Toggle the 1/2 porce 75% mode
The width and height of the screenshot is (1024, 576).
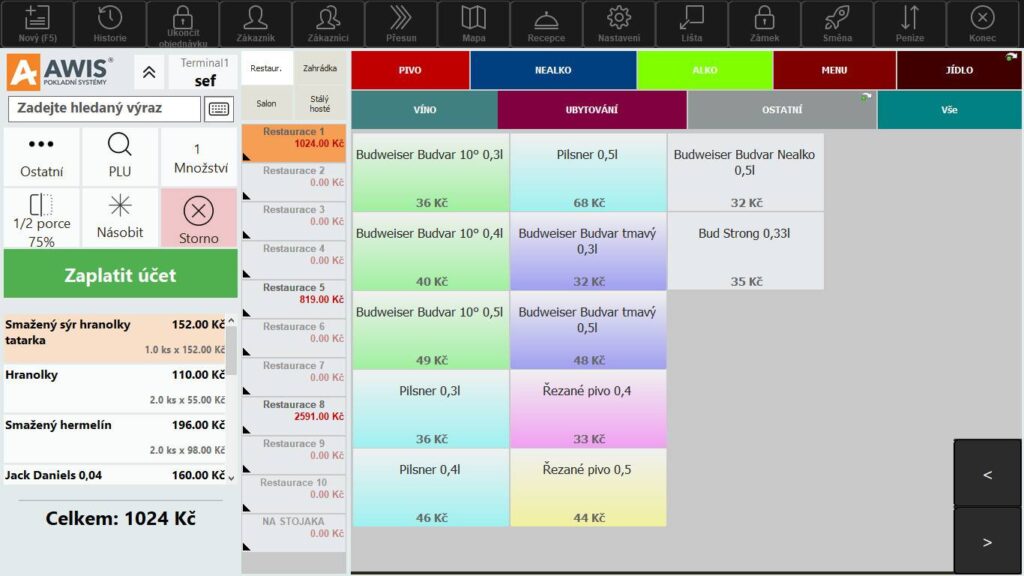[40, 217]
